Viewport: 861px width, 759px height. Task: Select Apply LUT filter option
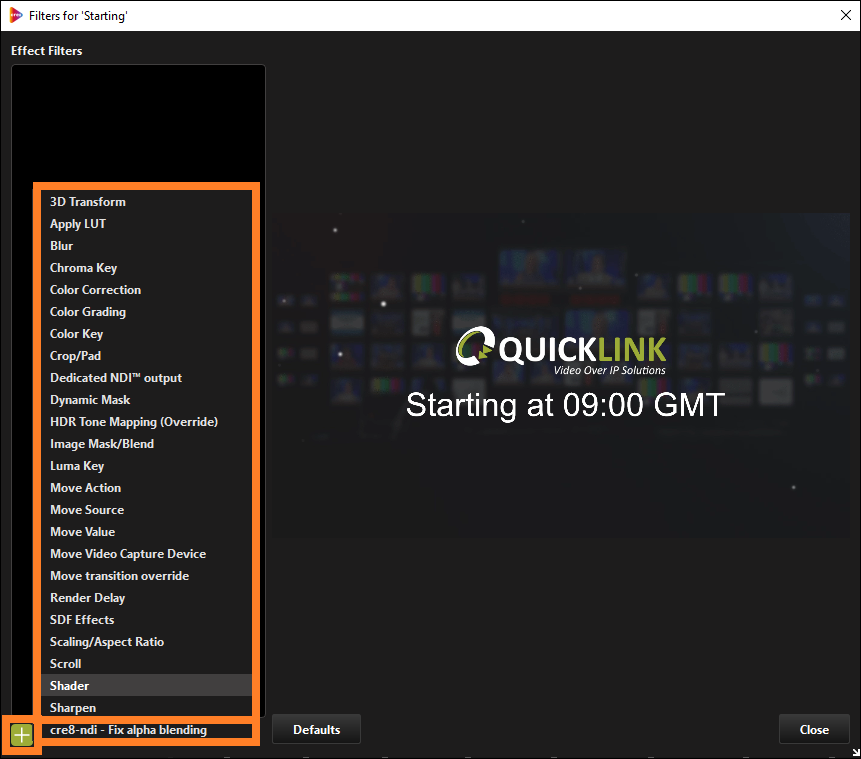click(x=146, y=224)
